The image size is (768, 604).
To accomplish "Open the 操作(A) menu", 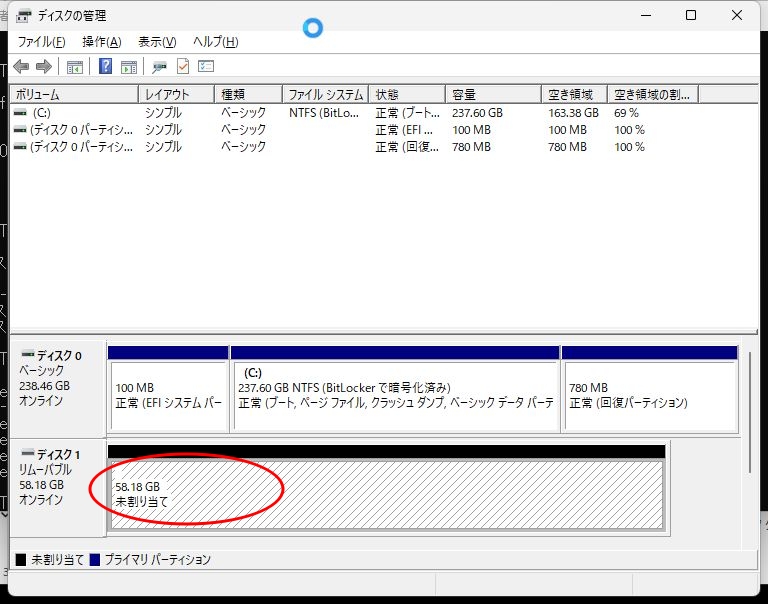I will [x=101, y=42].
